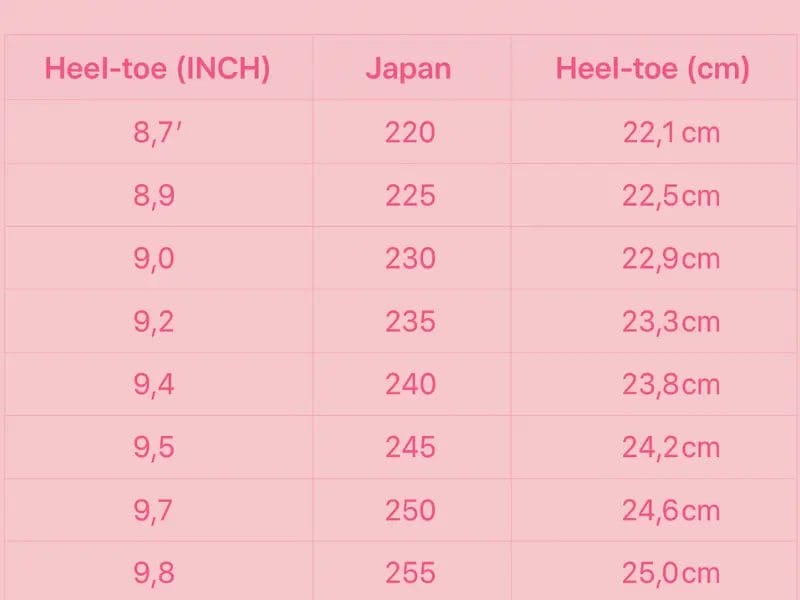Select the 24,6 cm cell
The height and width of the screenshot is (600, 800).
670,510
